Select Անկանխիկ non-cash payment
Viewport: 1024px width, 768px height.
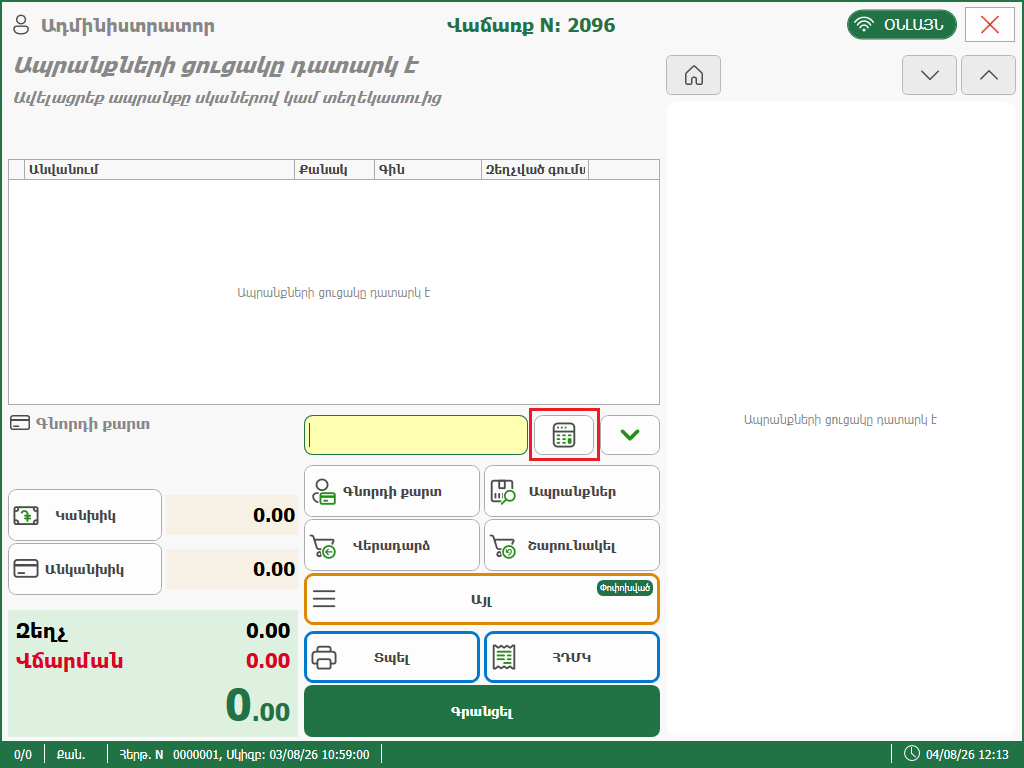(x=85, y=569)
